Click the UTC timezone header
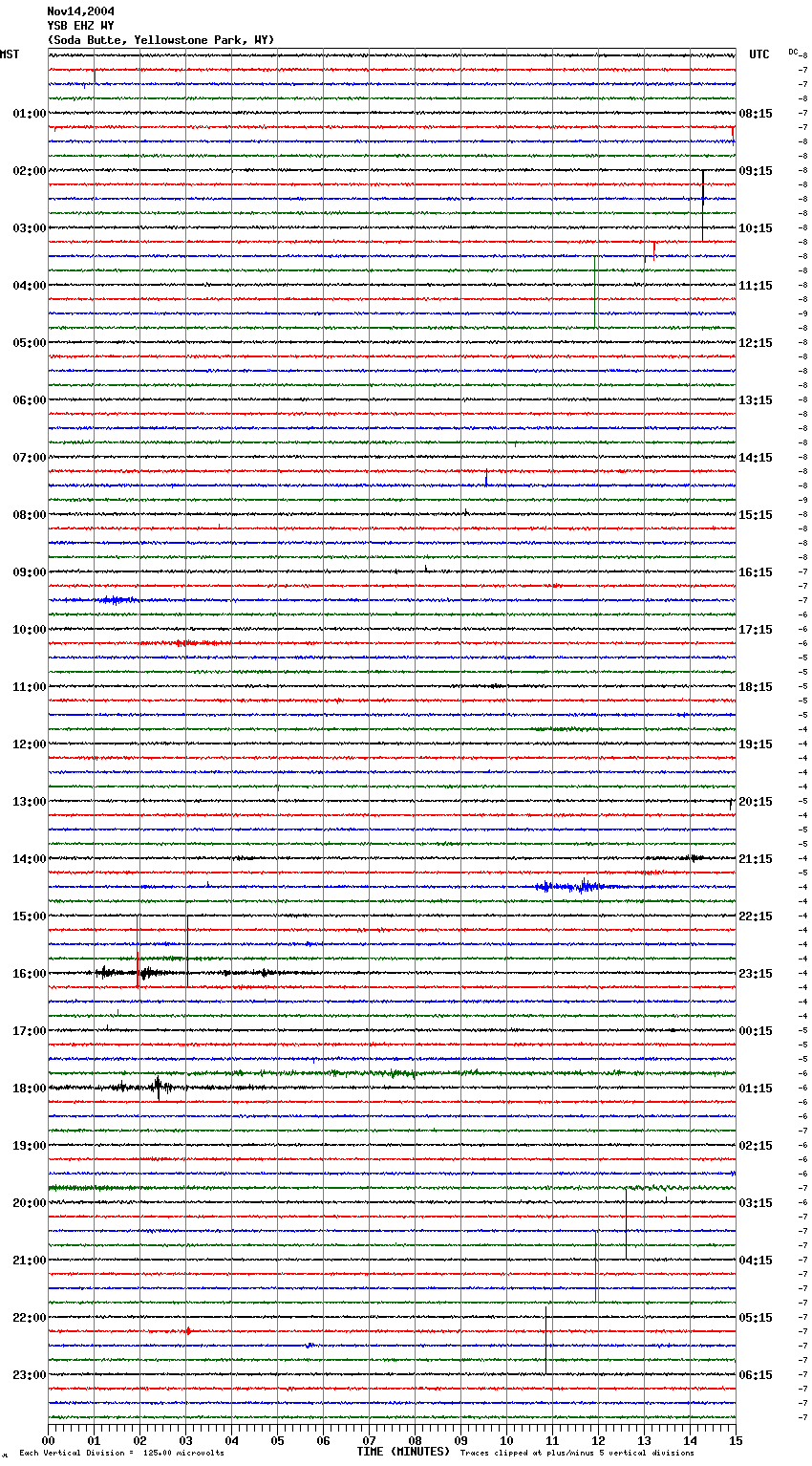 pyautogui.click(x=759, y=54)
